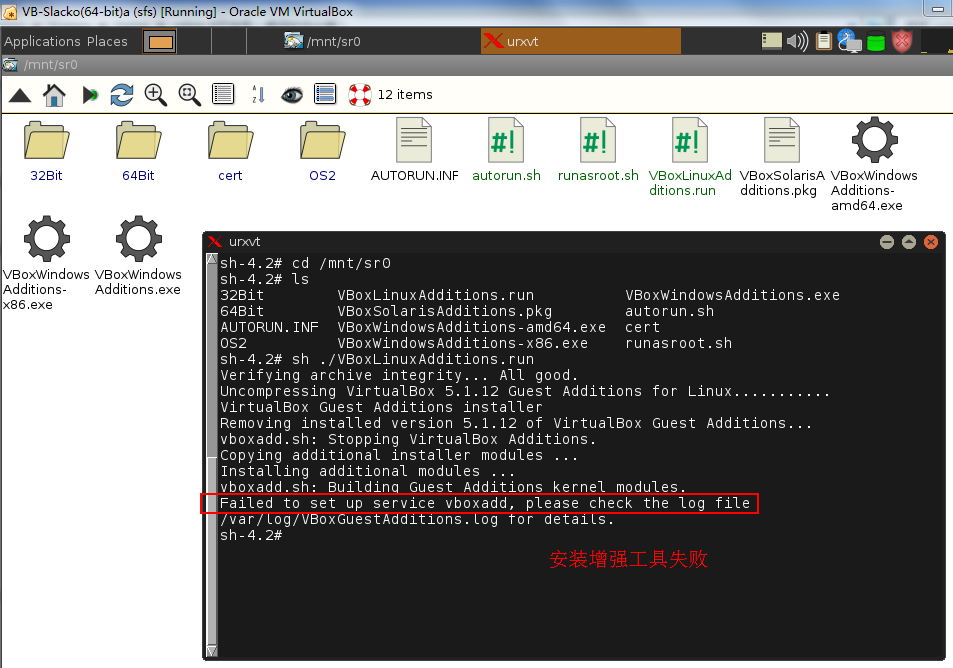The width and height of the screenshot is (953, 668).
Task: Open the Places menu
Action: [107, 41]
